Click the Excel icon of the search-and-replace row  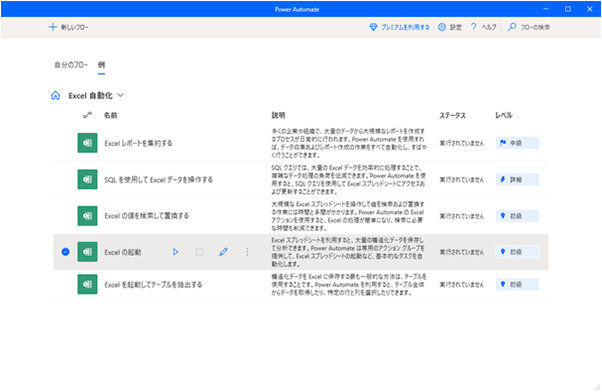pos(88,216)
